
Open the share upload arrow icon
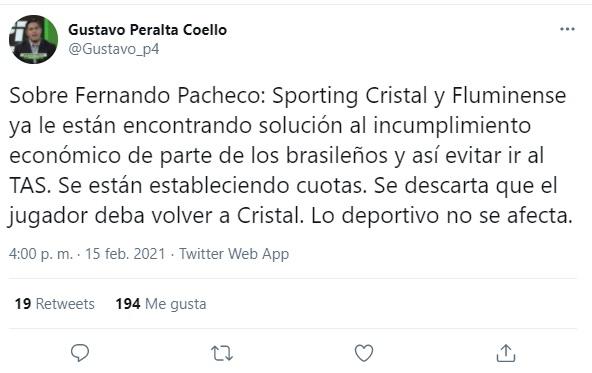click(x=506, y=353)
